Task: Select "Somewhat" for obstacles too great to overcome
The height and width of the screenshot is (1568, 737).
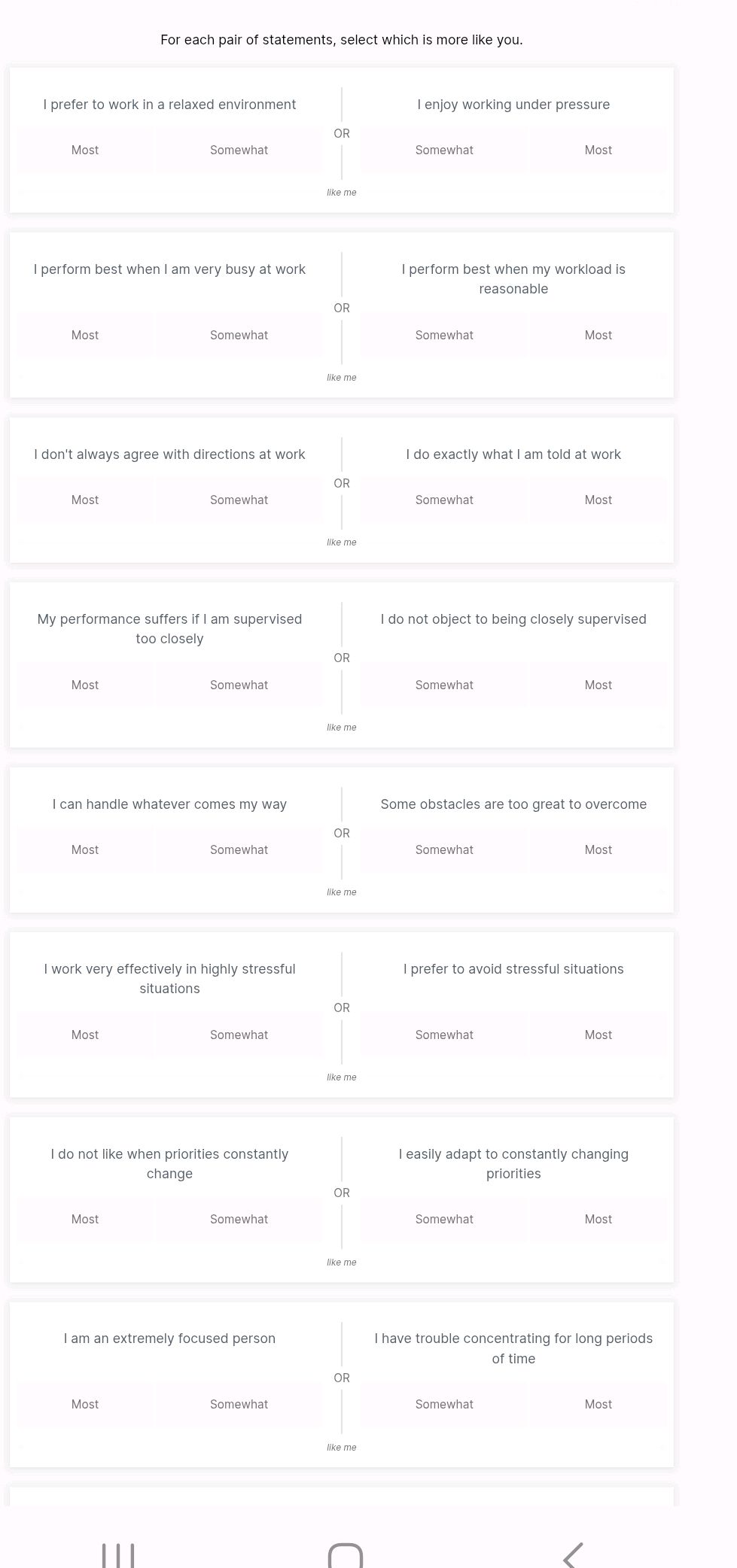Action: click(444, 849)
